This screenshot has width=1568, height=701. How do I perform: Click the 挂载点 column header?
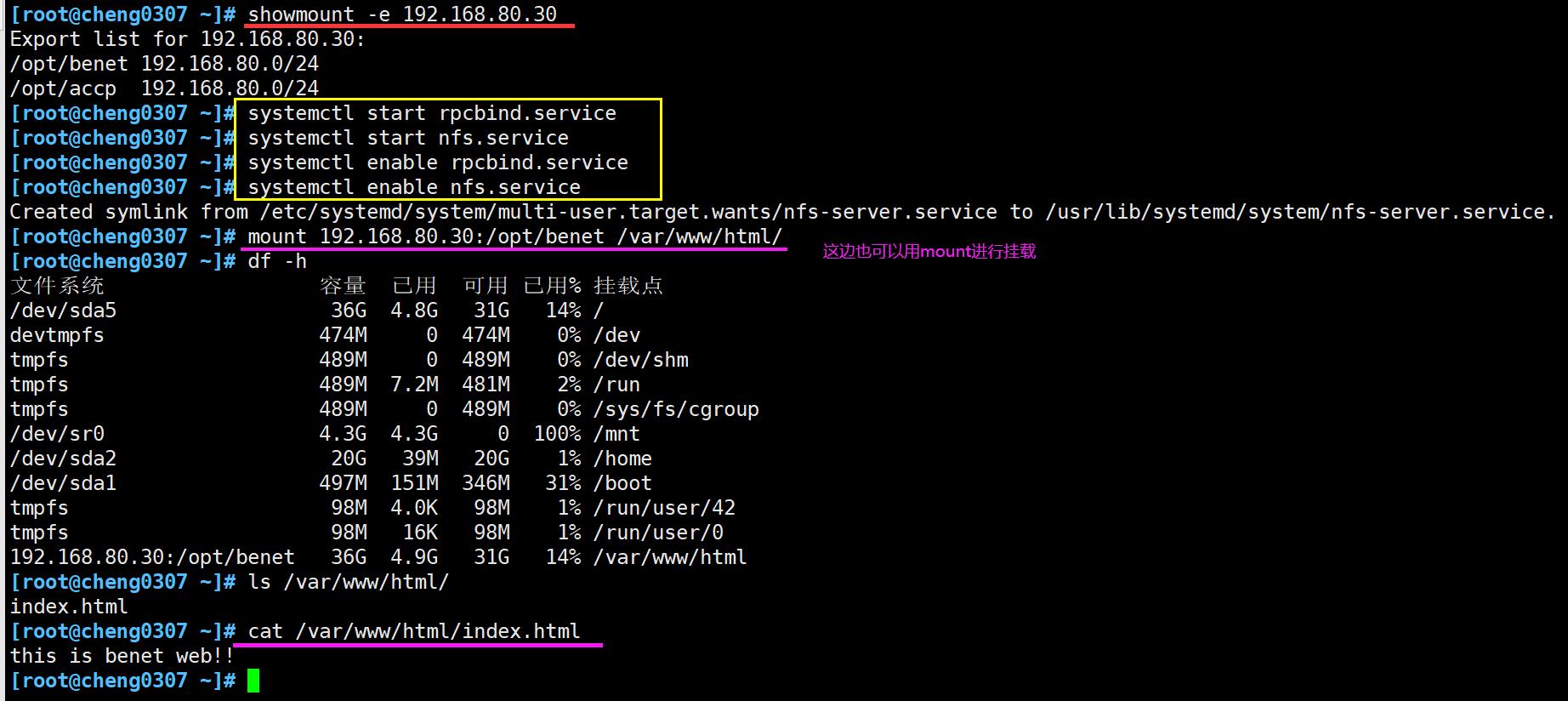coord(628,286)
